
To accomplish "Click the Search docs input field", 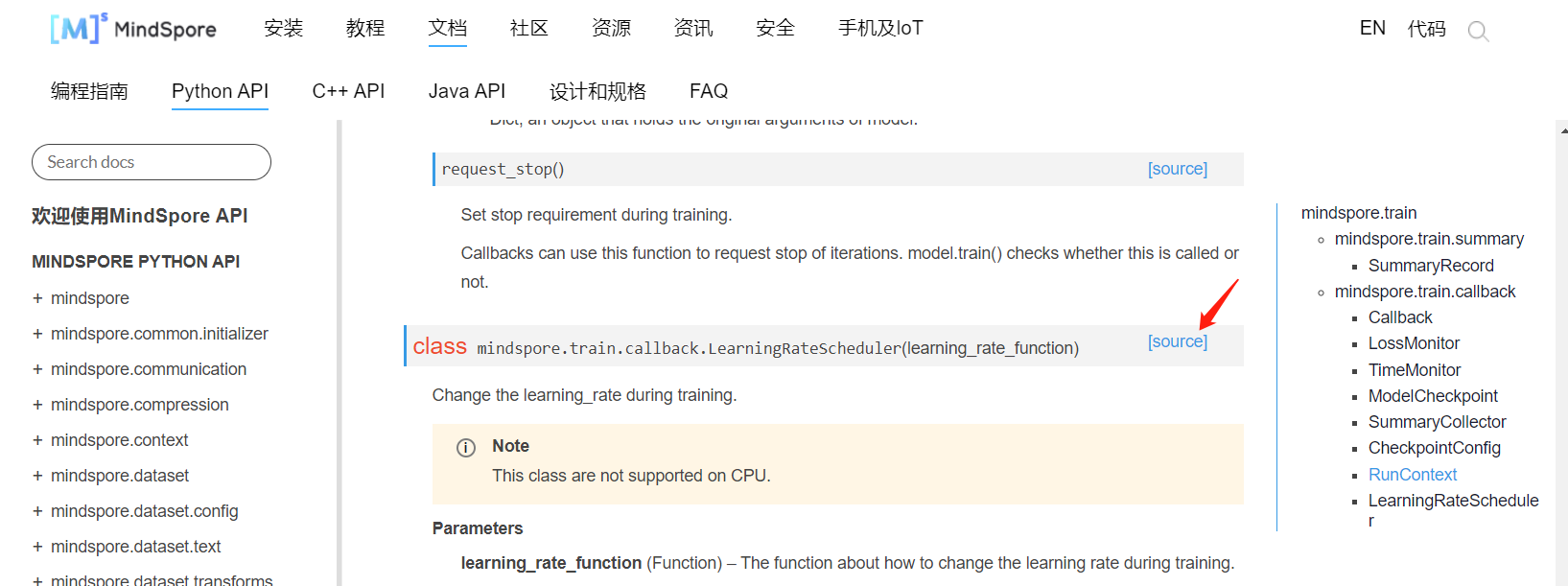I will pyautogui.click(x=152, y=162).
